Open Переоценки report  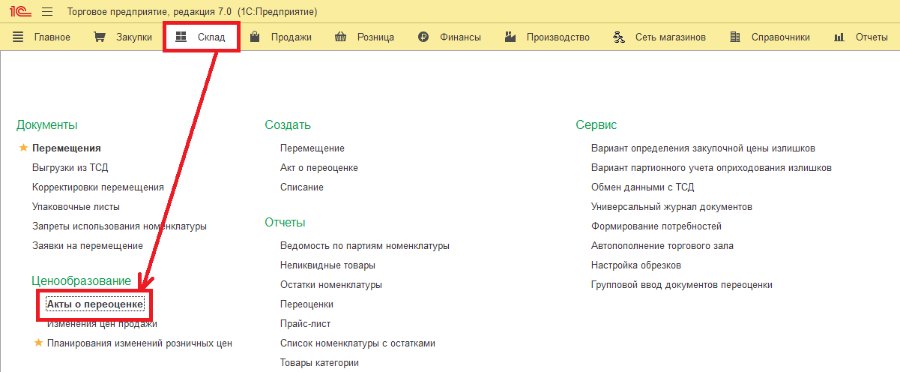(x=307, y=304)
